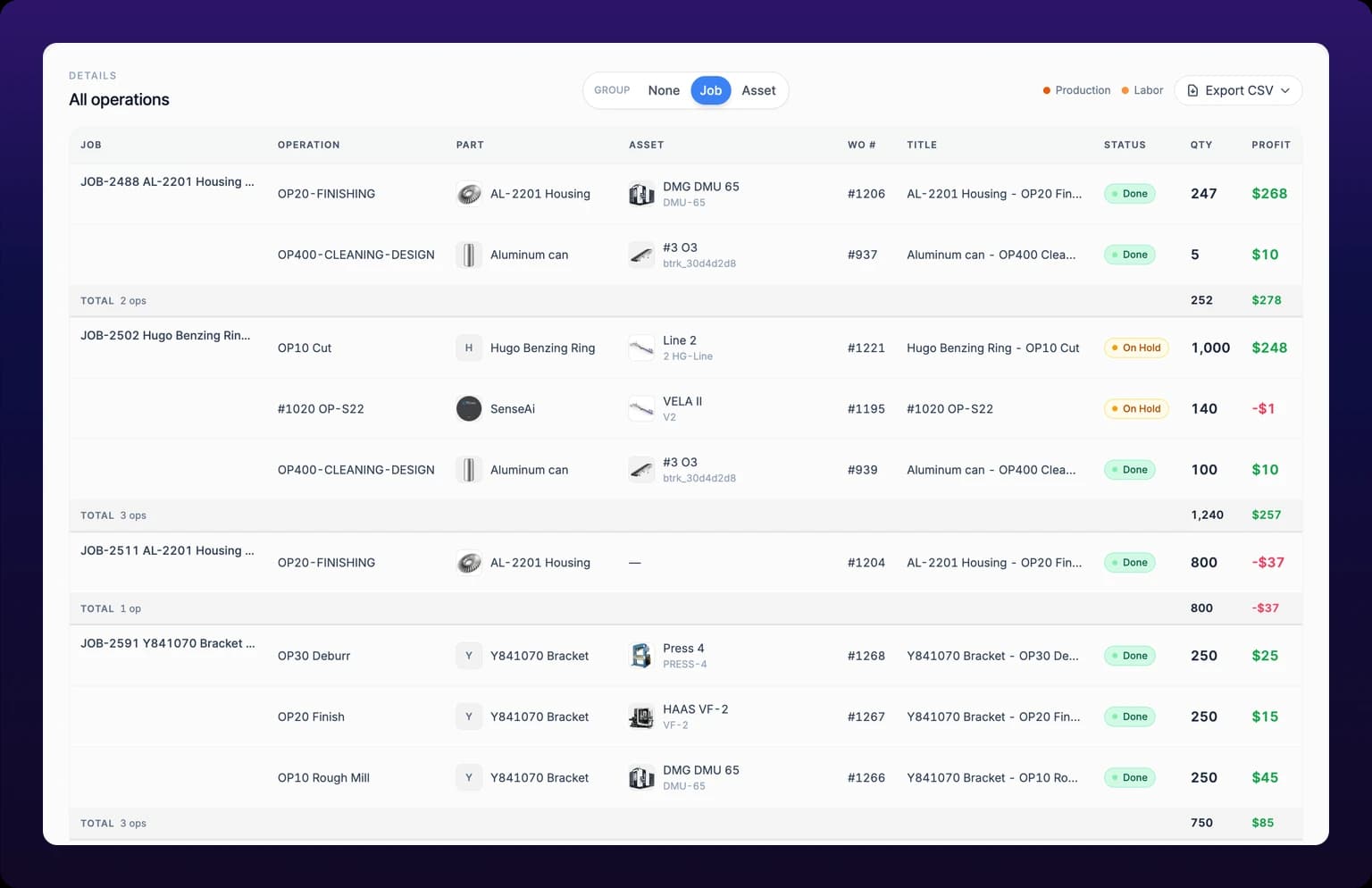
Task: Click the On Hold status badge for #1195
Action: 1136,408
